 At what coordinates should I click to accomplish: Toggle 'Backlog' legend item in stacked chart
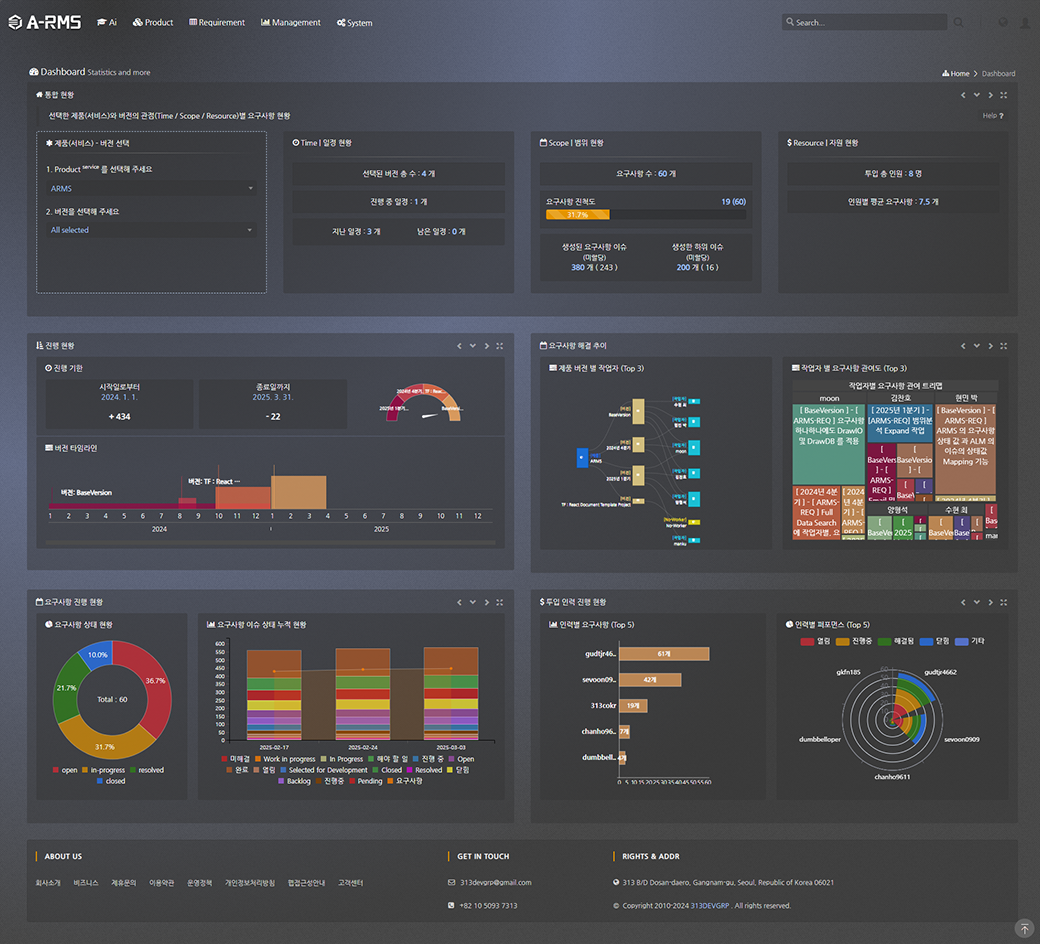click(292, 781)
